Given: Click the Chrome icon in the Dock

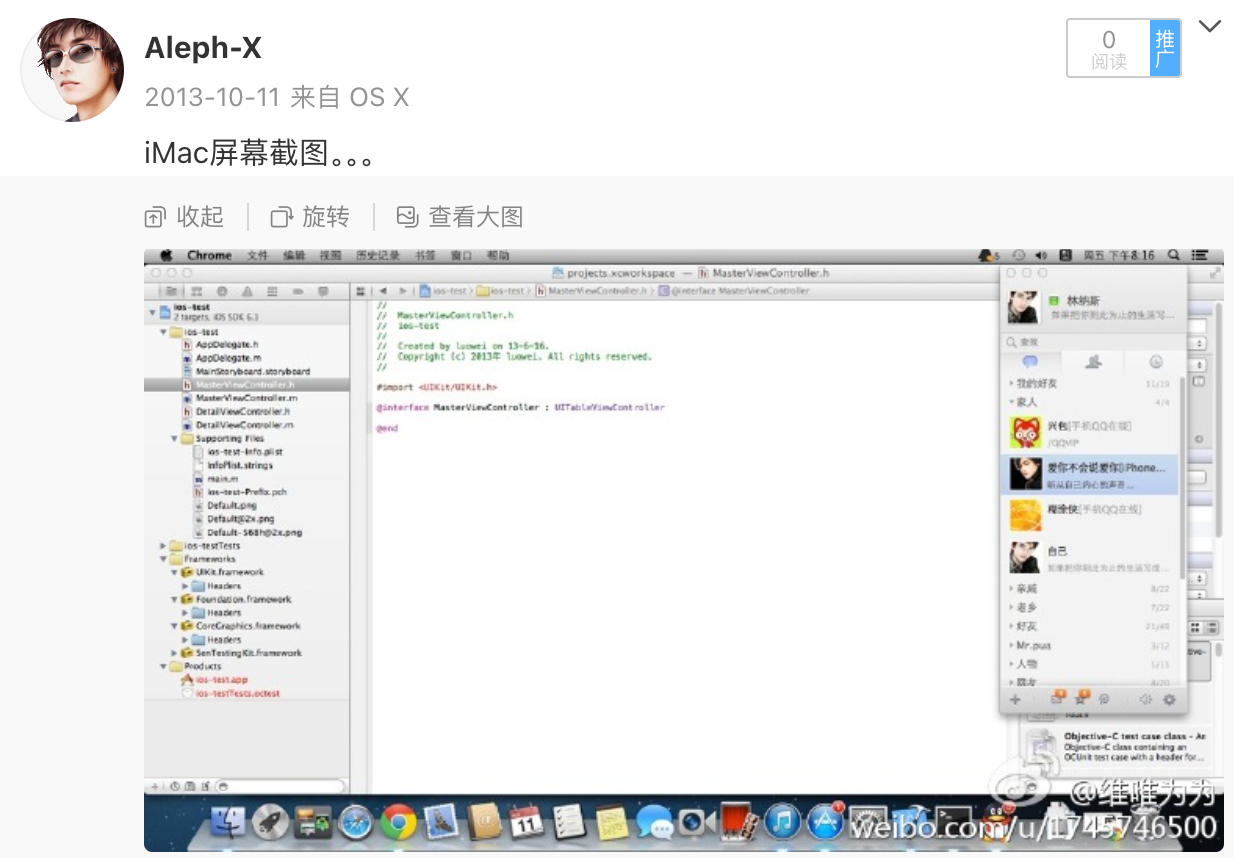Looking at the screenshot, I should tap(398, 822).
